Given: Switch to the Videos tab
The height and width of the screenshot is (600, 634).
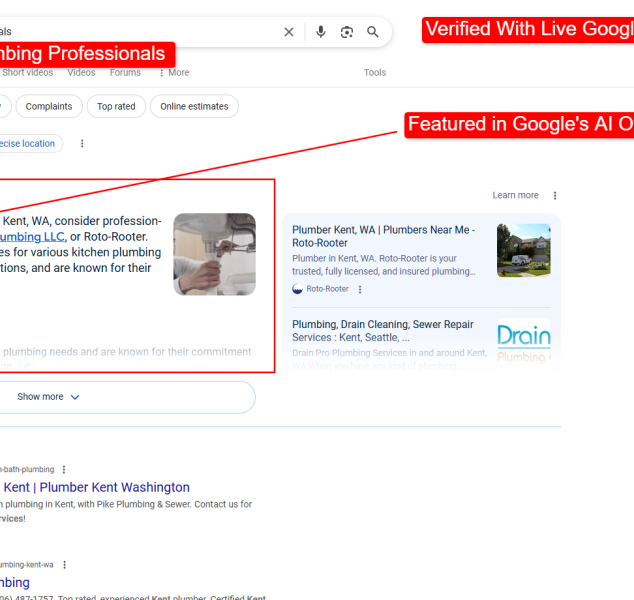Looking at the screenshot, I should tap(81, 72).
